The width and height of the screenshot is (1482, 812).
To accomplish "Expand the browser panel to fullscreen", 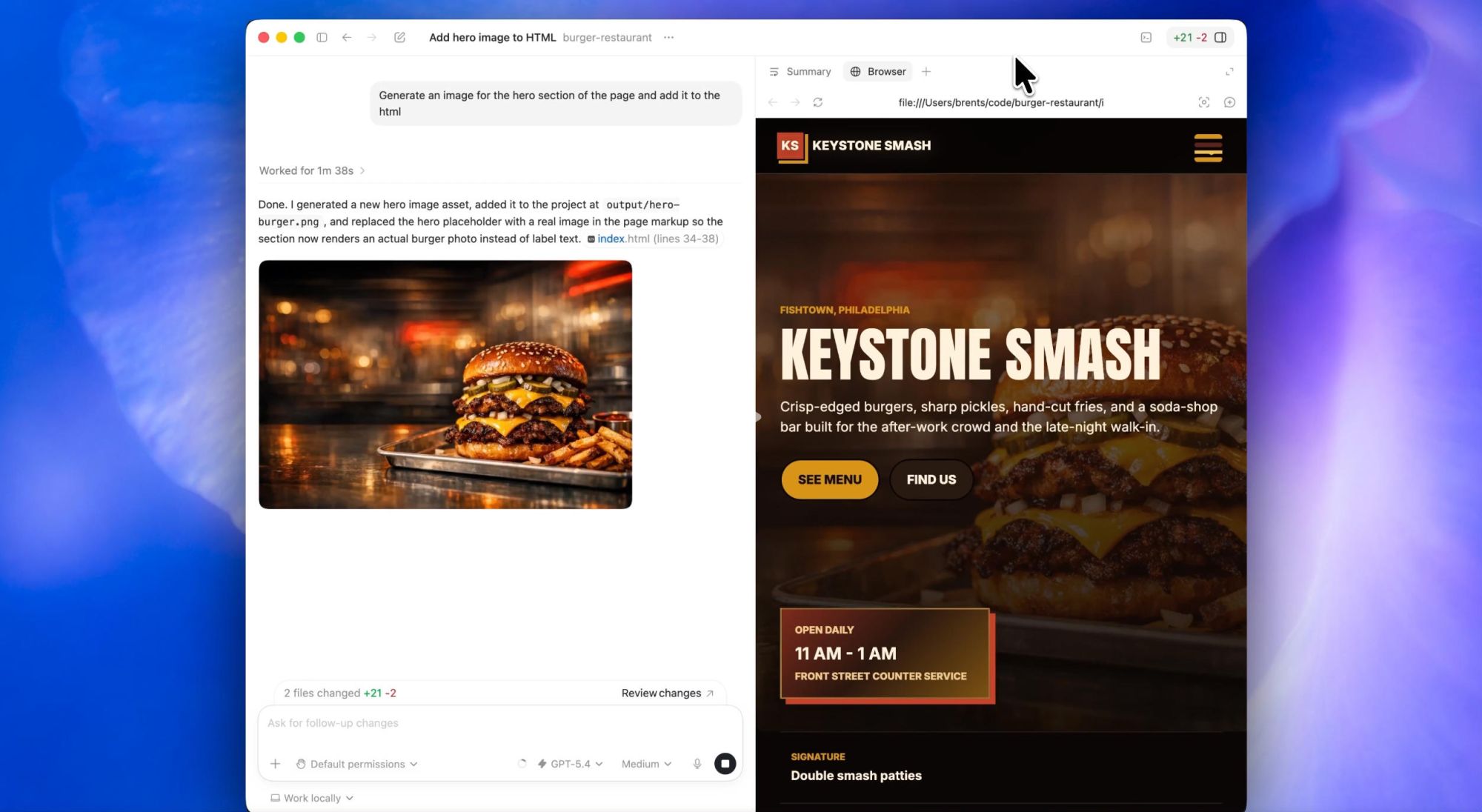I will [1229, 72].
